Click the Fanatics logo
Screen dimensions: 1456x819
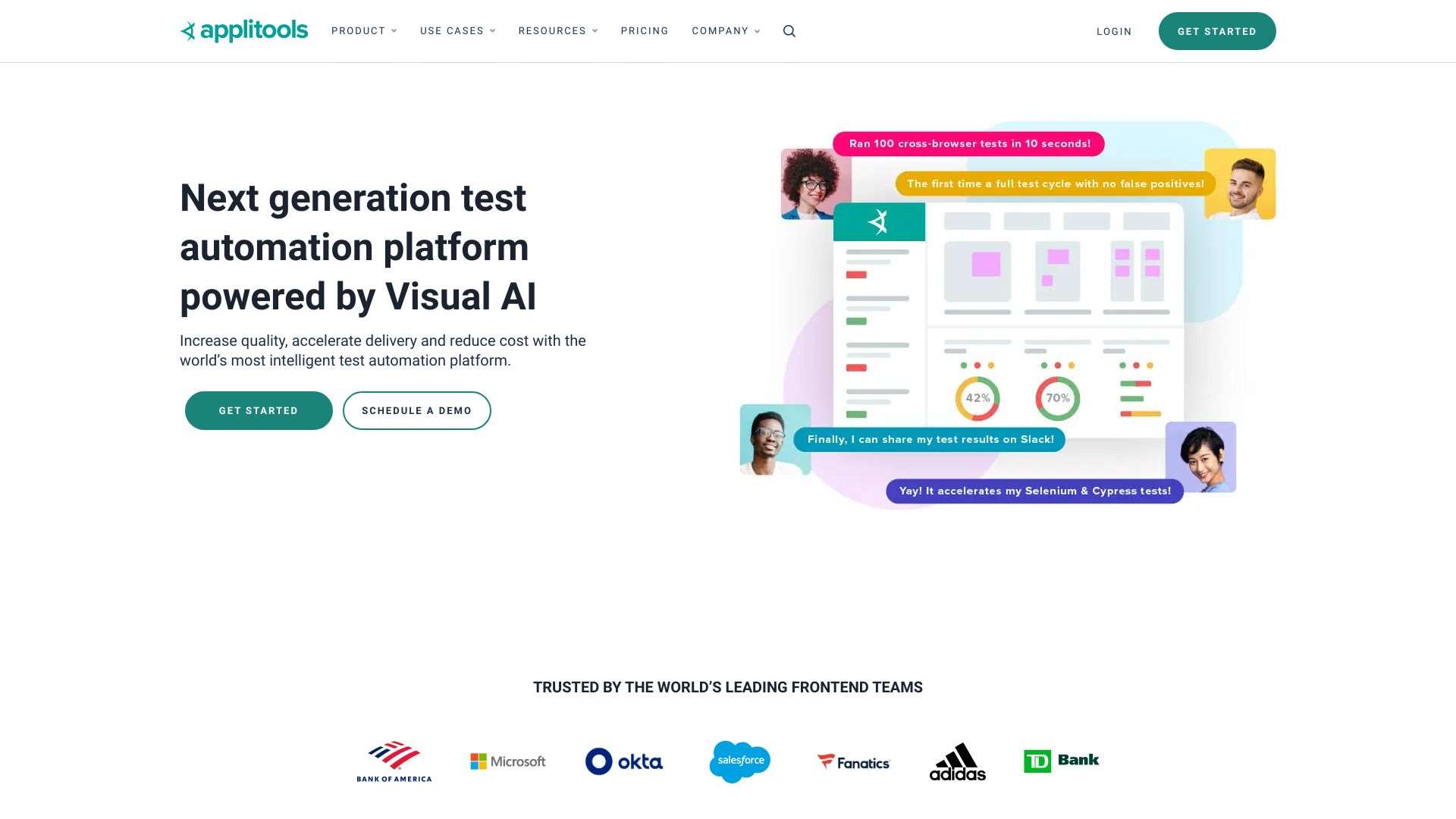(853, 762)
